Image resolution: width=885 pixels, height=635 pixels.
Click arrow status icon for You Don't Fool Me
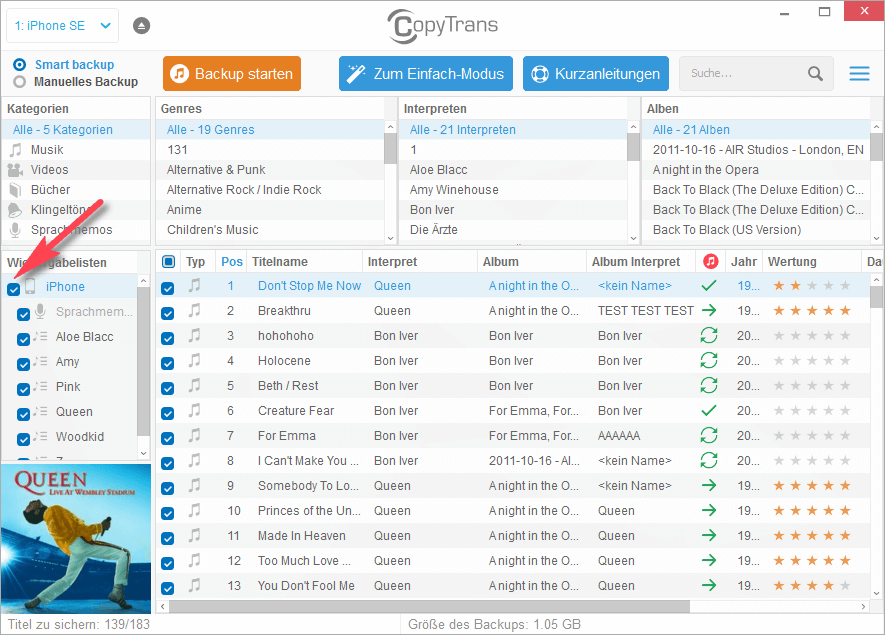(709, 585)
